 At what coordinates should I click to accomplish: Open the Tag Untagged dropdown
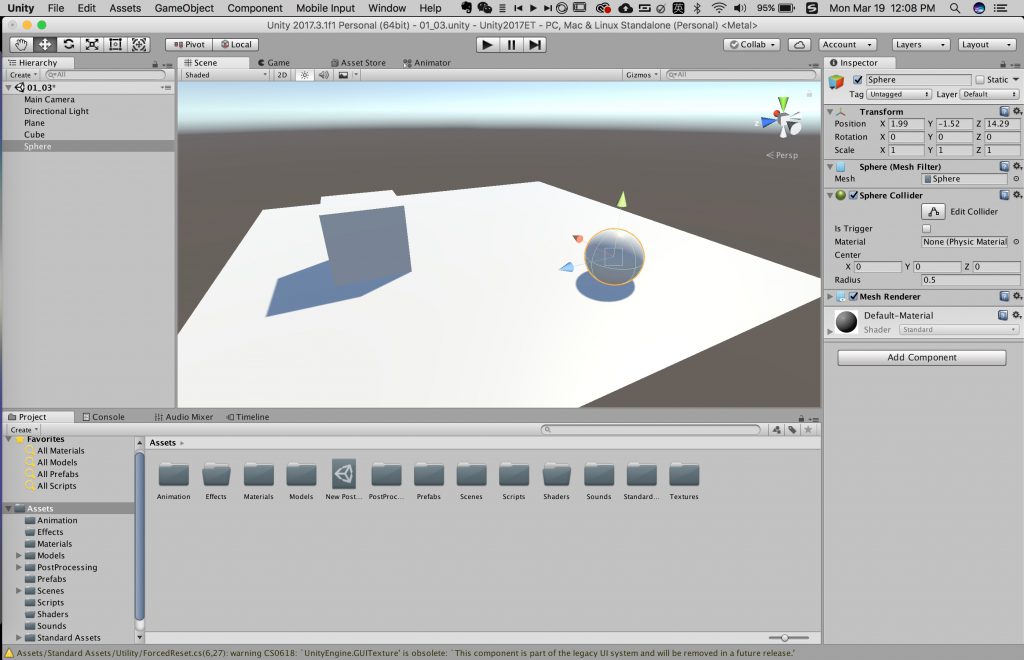[x=899, y=95]
